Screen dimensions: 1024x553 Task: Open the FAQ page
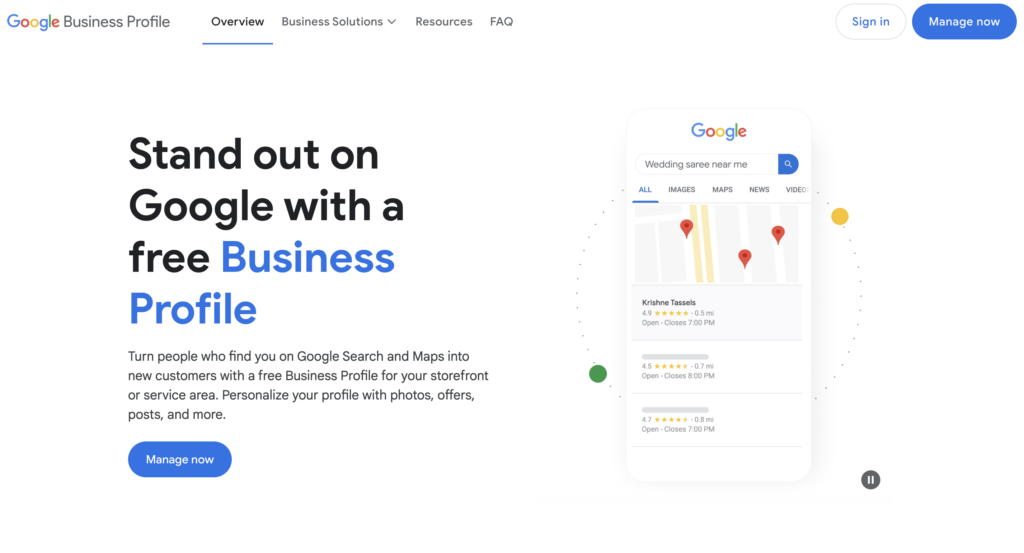click(501, 22)
